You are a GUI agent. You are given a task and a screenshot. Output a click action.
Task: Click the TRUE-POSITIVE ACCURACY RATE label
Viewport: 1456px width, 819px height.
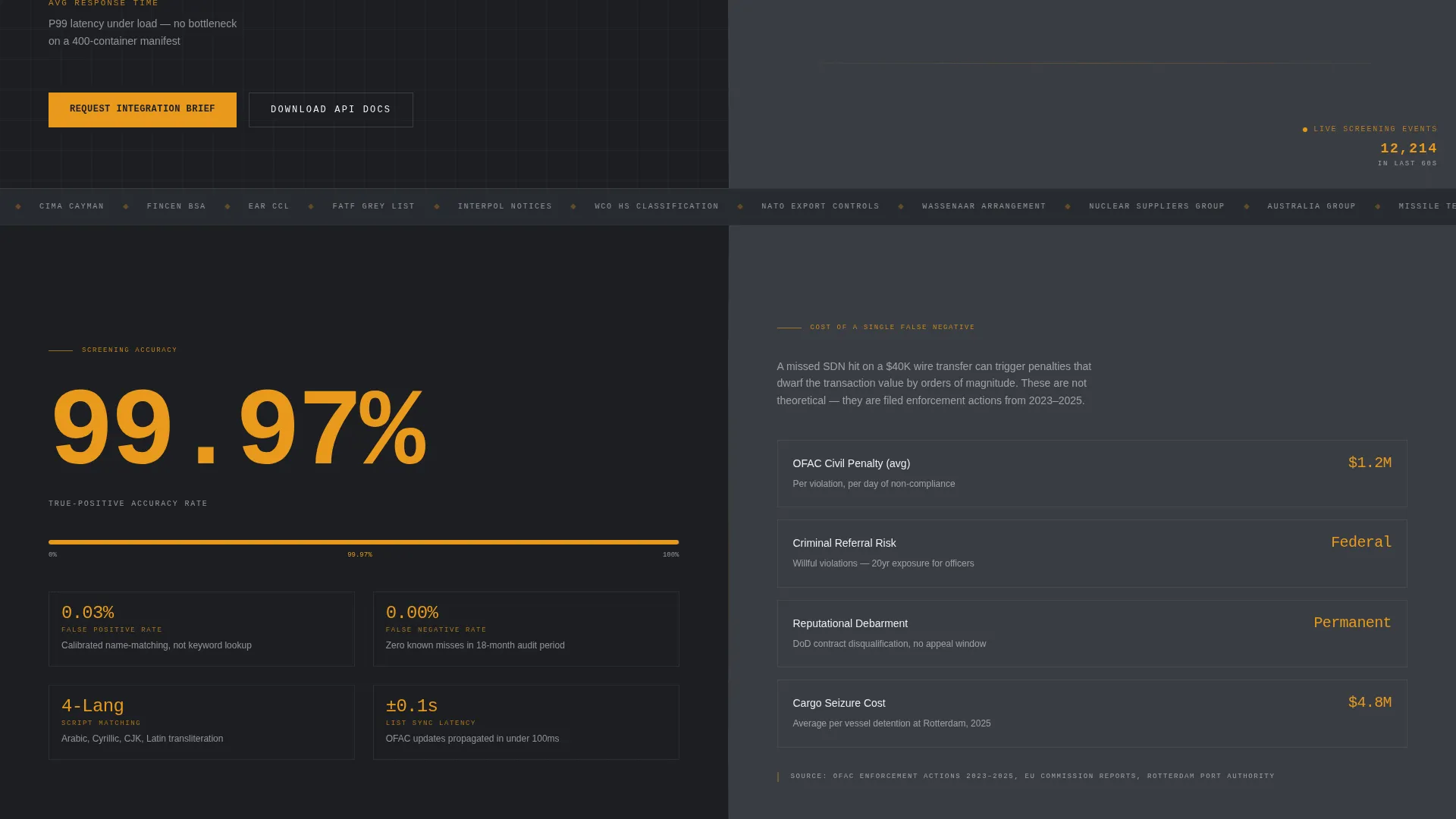pos(128,504)
